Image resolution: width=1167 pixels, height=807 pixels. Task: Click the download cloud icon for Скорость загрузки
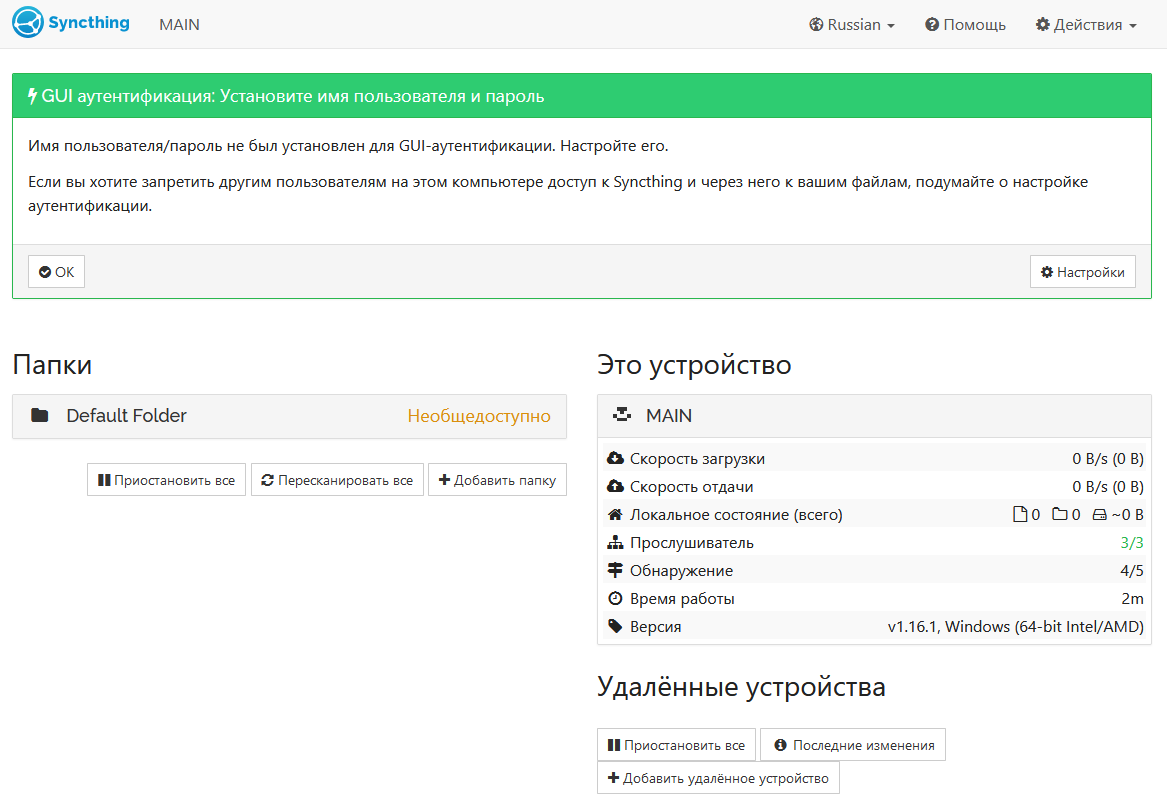(616, 458)
